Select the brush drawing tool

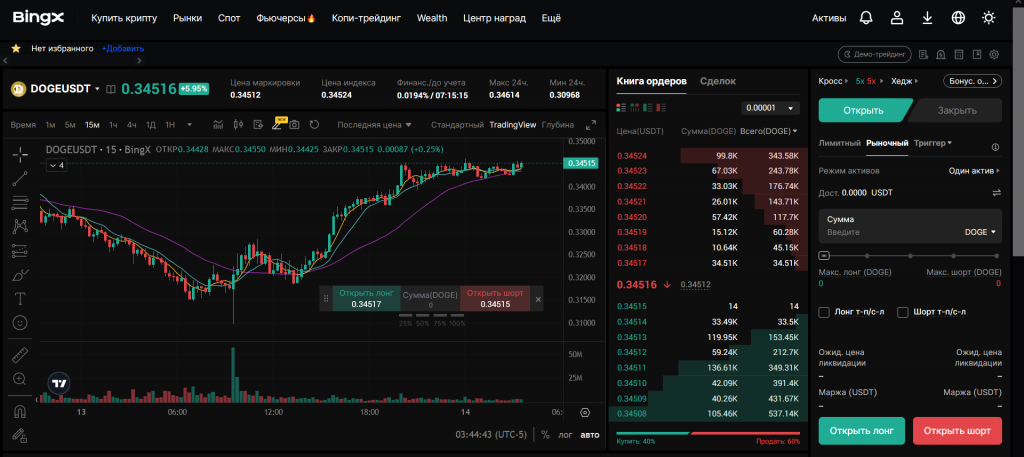(20, 274)
